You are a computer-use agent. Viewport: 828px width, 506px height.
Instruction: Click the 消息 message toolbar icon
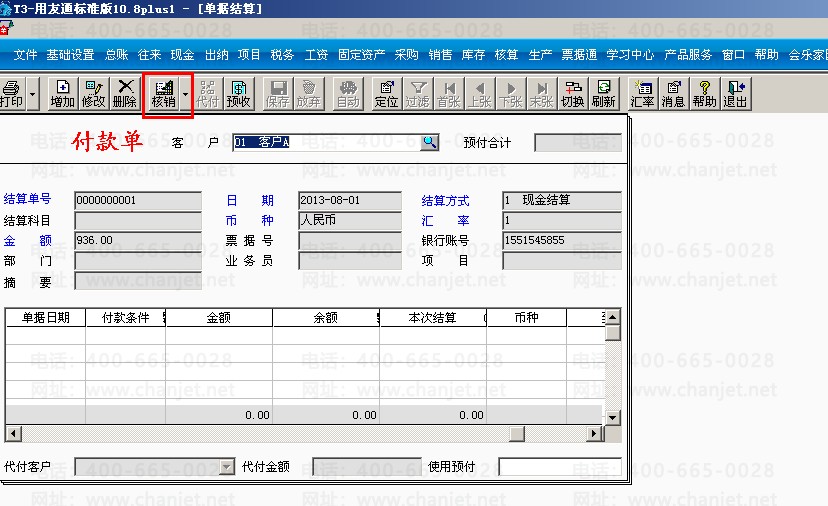pos(673,94)
